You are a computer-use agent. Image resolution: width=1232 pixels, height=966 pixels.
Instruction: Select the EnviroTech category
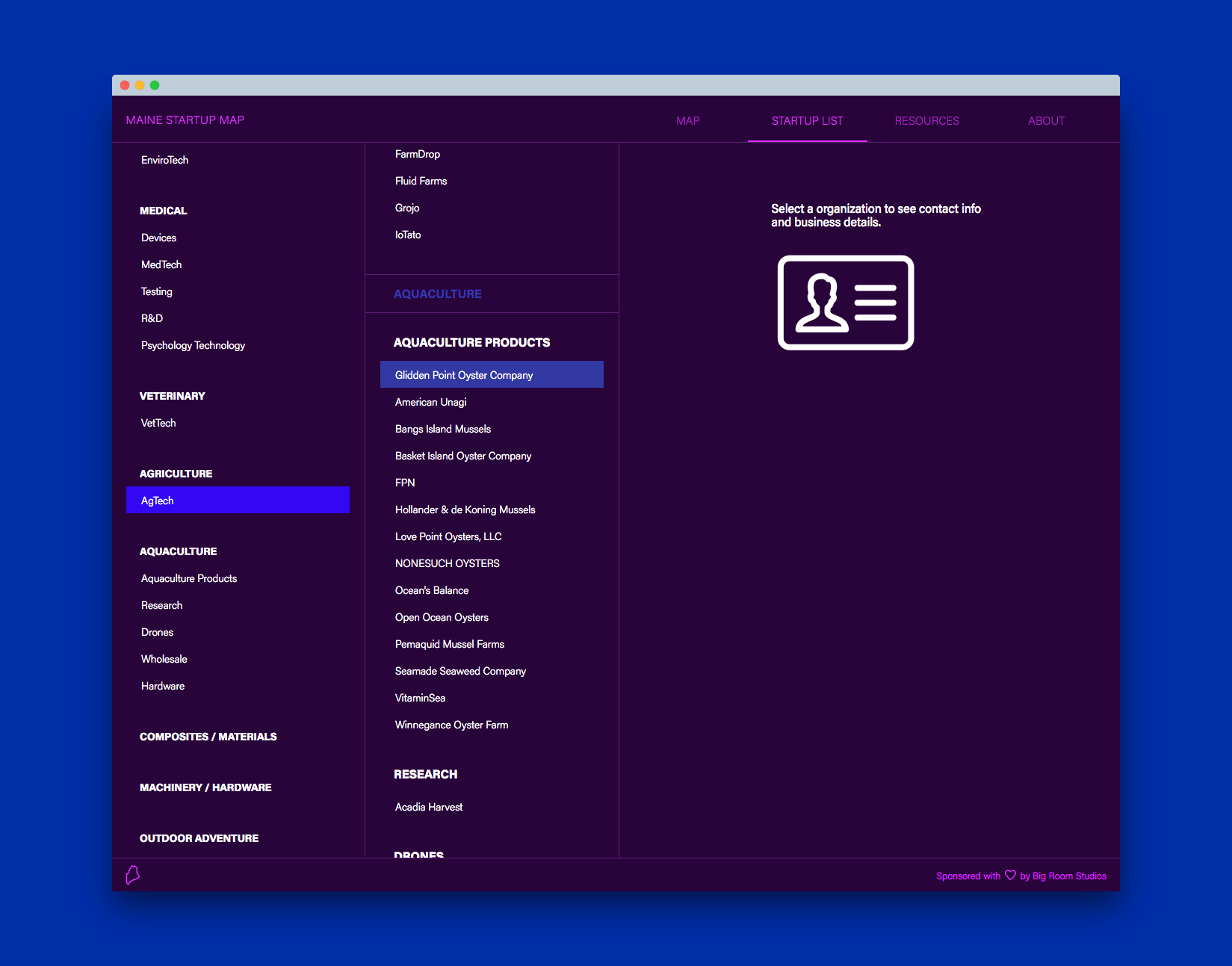point(164,160)
